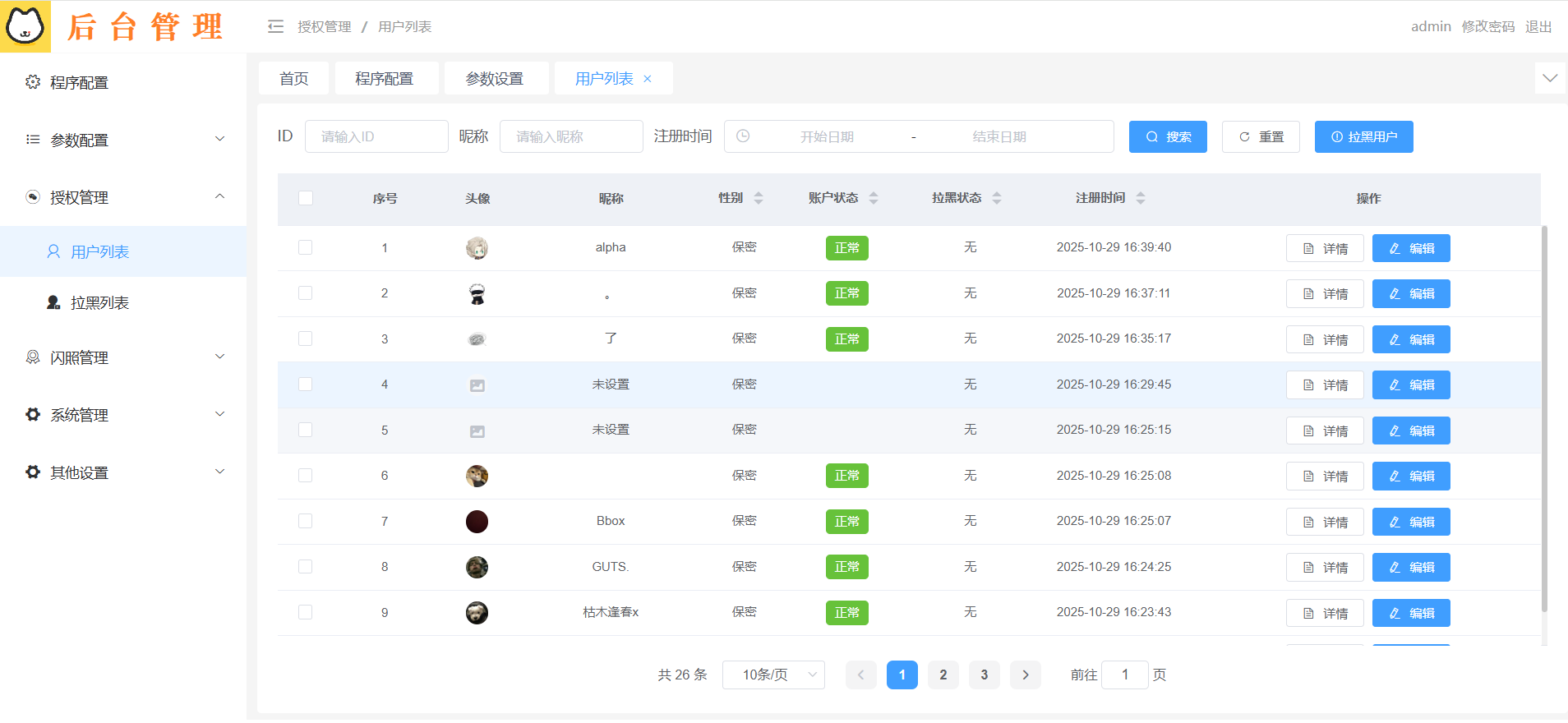Image resolution: width=1568 pixels, height=723 pixels.
Task: Go to next page arrow in pagination
Action: (x=1025, y=675)
